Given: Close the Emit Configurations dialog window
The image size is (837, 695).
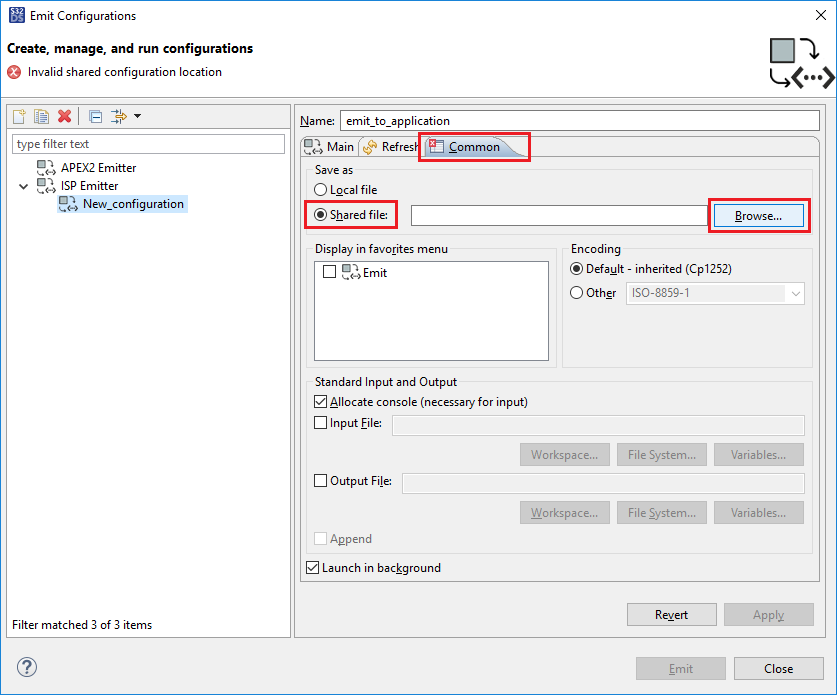Looking at the screenshot, I should (x=821, y=15).
